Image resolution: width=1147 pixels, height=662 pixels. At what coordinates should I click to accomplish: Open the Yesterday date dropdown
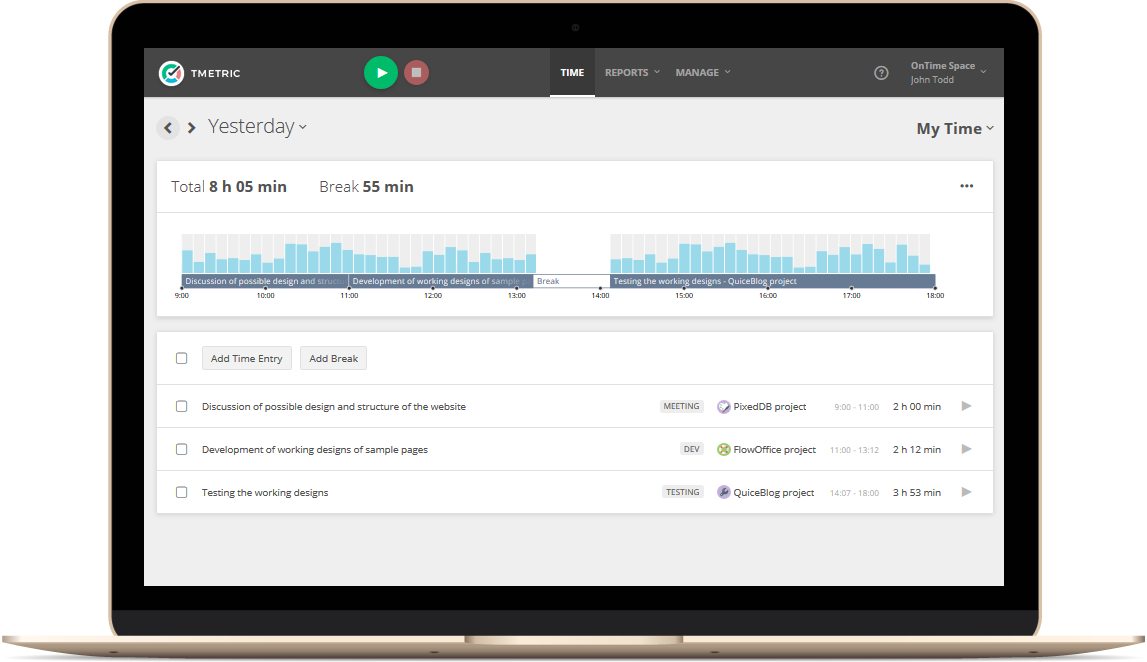coord(257,127)
